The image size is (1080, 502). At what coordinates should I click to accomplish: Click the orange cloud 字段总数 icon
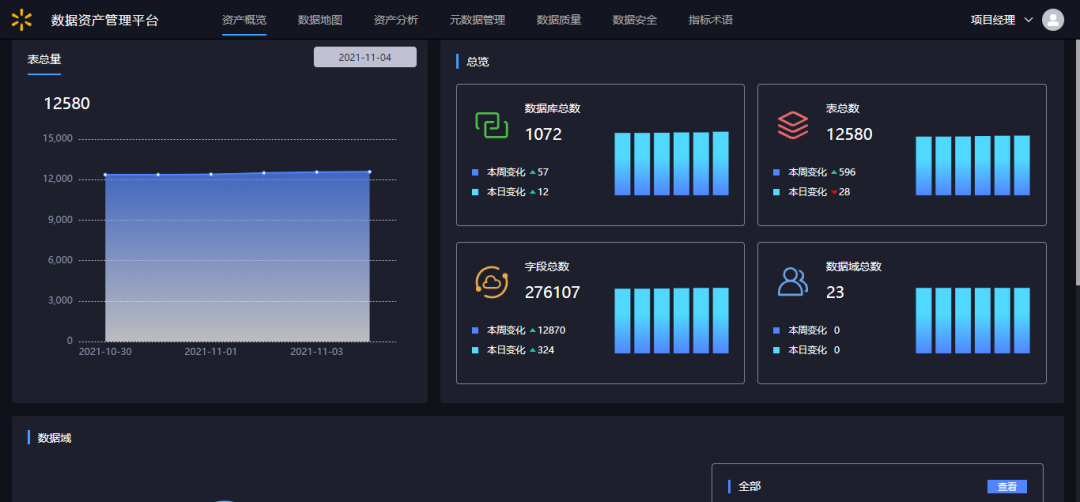[491, 282]
